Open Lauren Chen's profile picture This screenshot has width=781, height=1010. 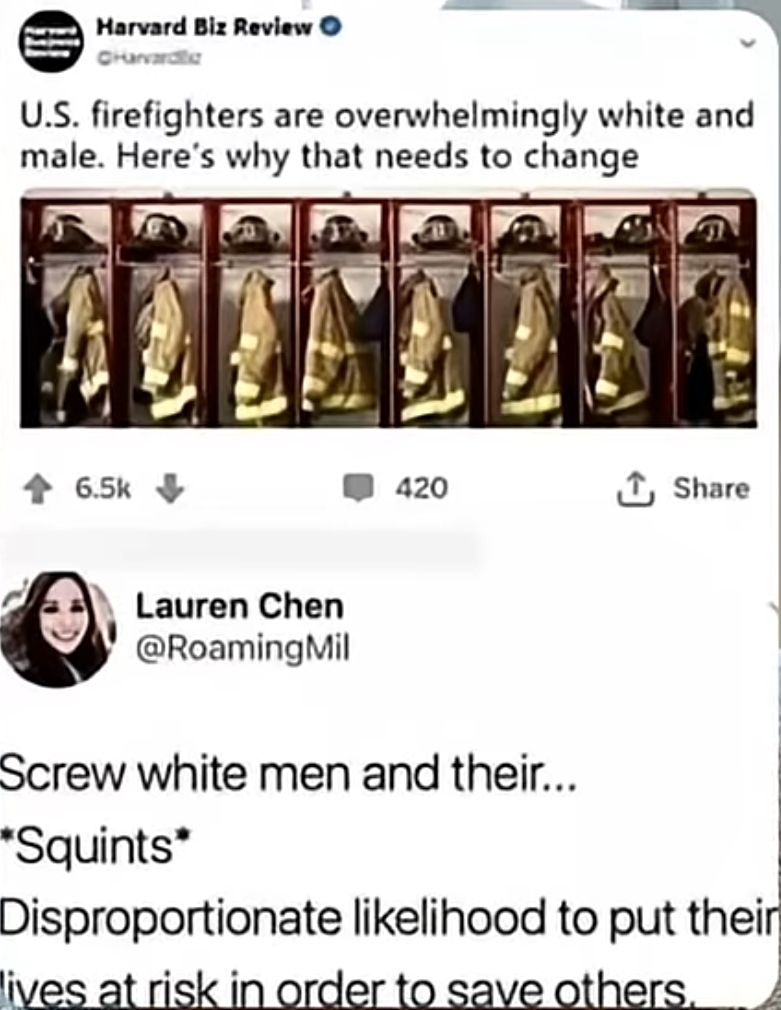pos(58,629)
